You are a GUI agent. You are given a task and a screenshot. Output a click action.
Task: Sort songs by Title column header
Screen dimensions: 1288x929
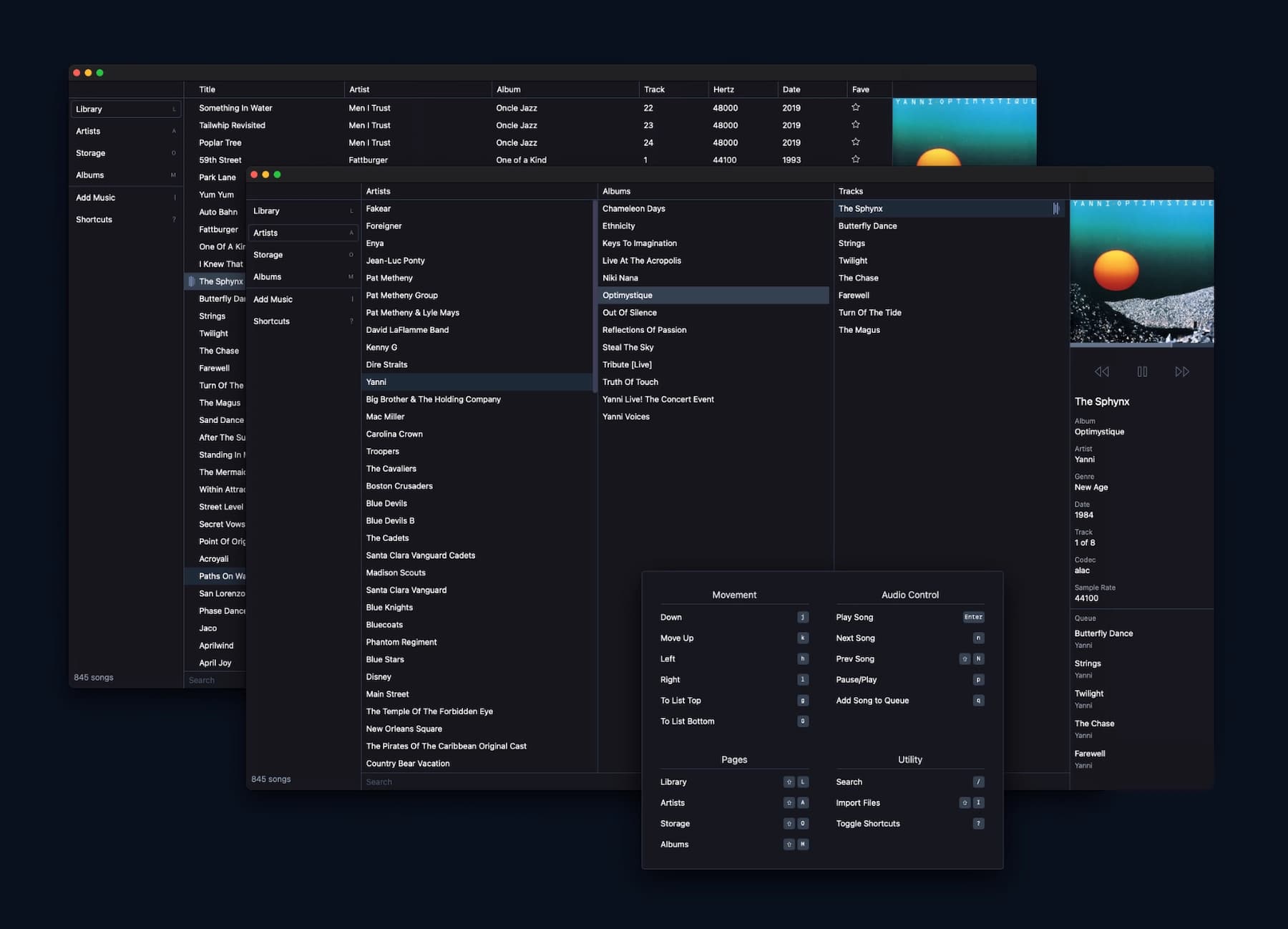[207, 89]
